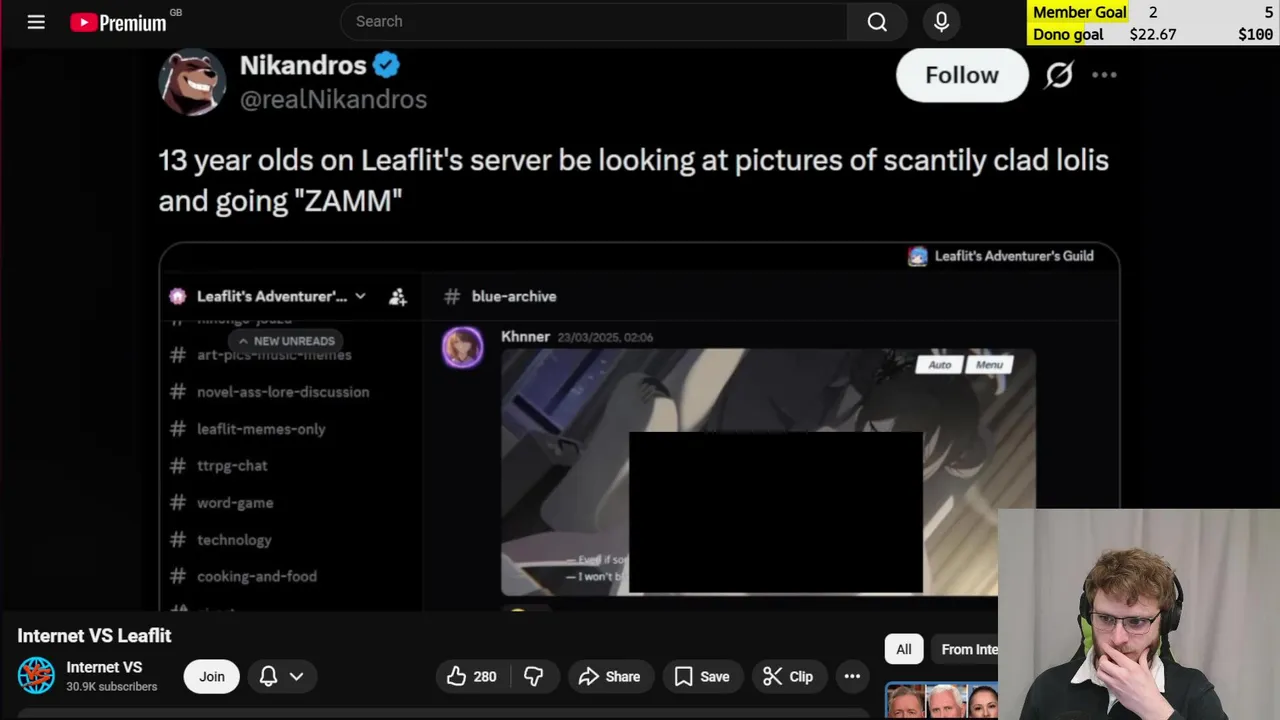1280x720 pixels.
Task: Click the hash icon beside blue-archive
Action: tap(452, 296)
